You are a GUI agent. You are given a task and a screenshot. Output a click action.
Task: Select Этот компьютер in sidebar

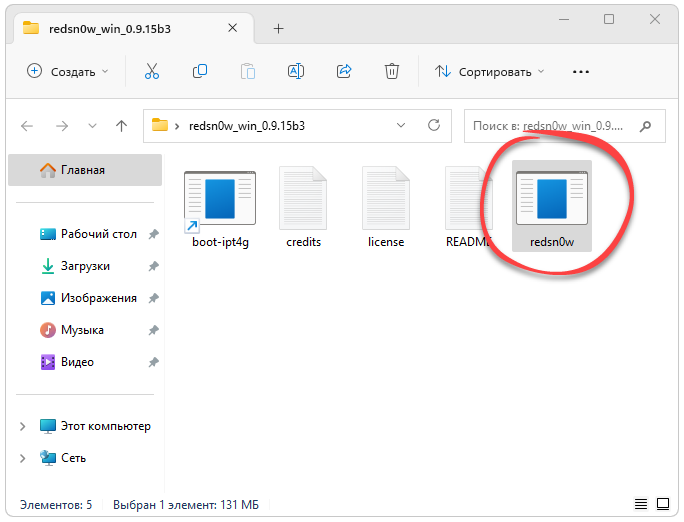pos(106,426)
